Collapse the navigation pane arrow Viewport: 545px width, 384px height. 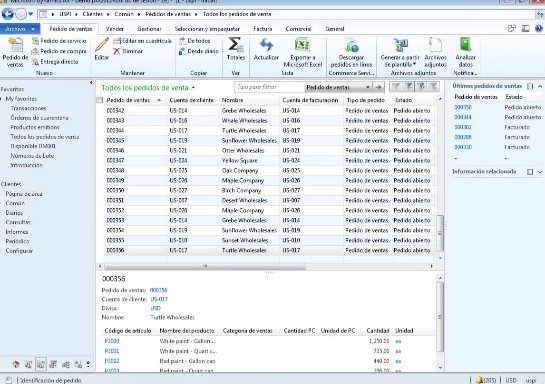[x=91, y=83]
